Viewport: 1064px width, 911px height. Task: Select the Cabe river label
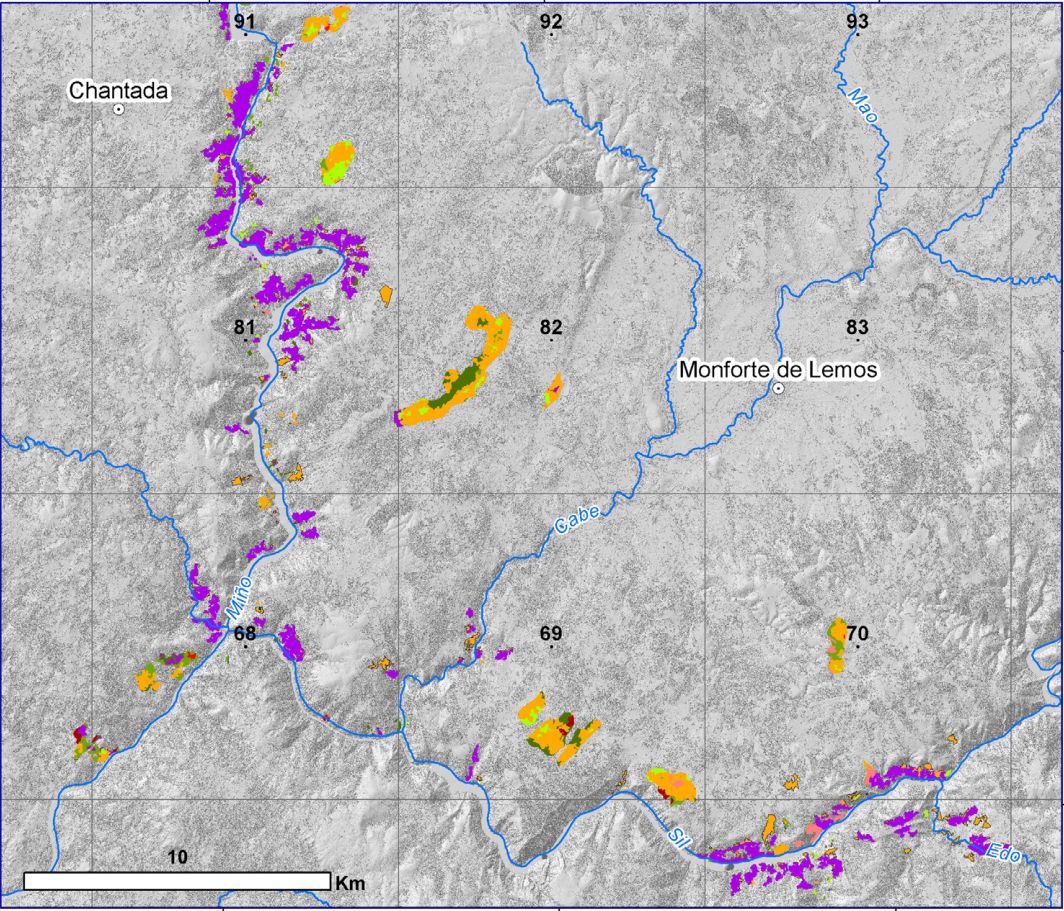pyautogui.click(x=577, y=519)
